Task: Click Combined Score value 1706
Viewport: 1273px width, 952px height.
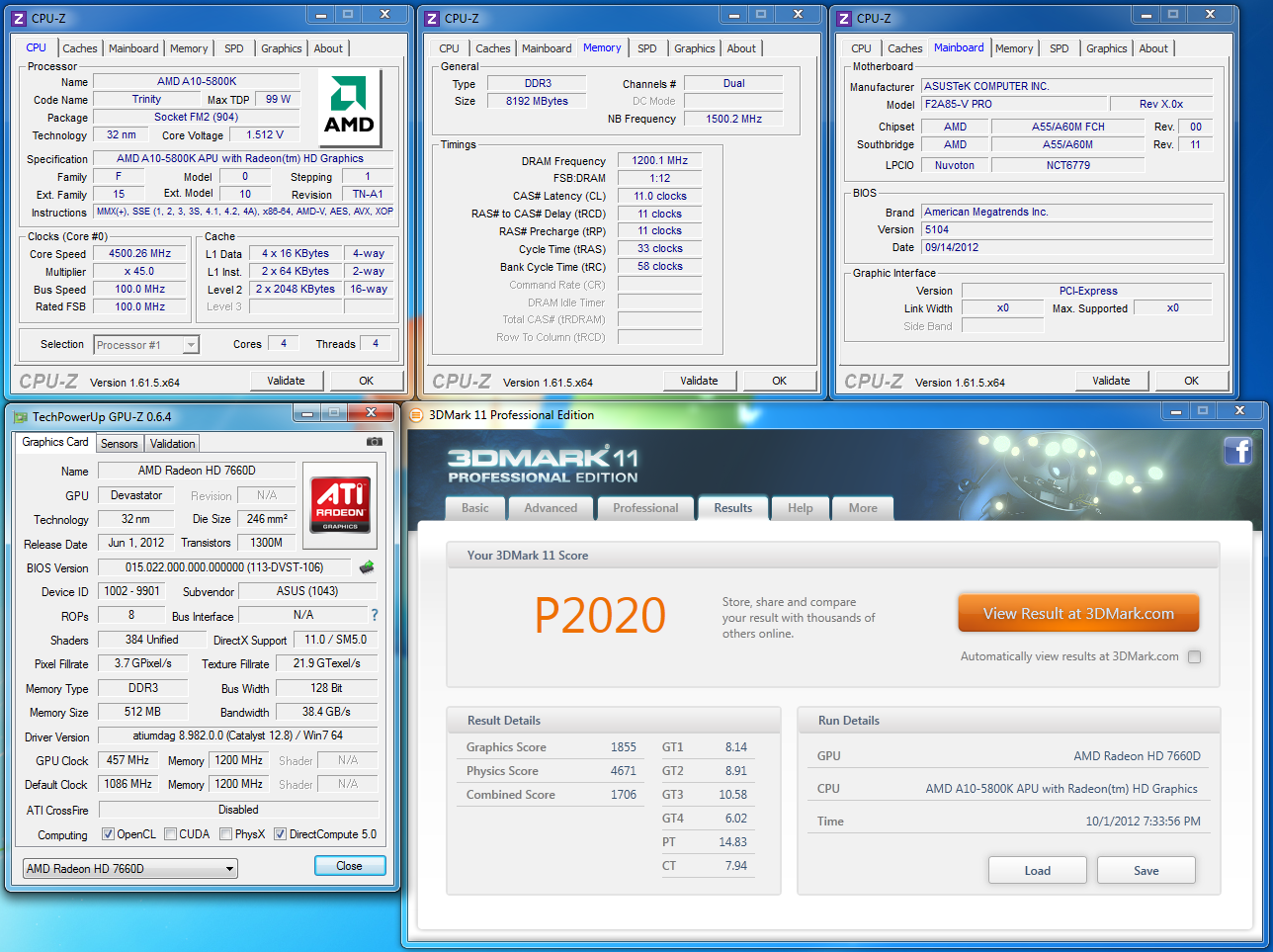Action: pyautogui.click(x=624, y=795)
